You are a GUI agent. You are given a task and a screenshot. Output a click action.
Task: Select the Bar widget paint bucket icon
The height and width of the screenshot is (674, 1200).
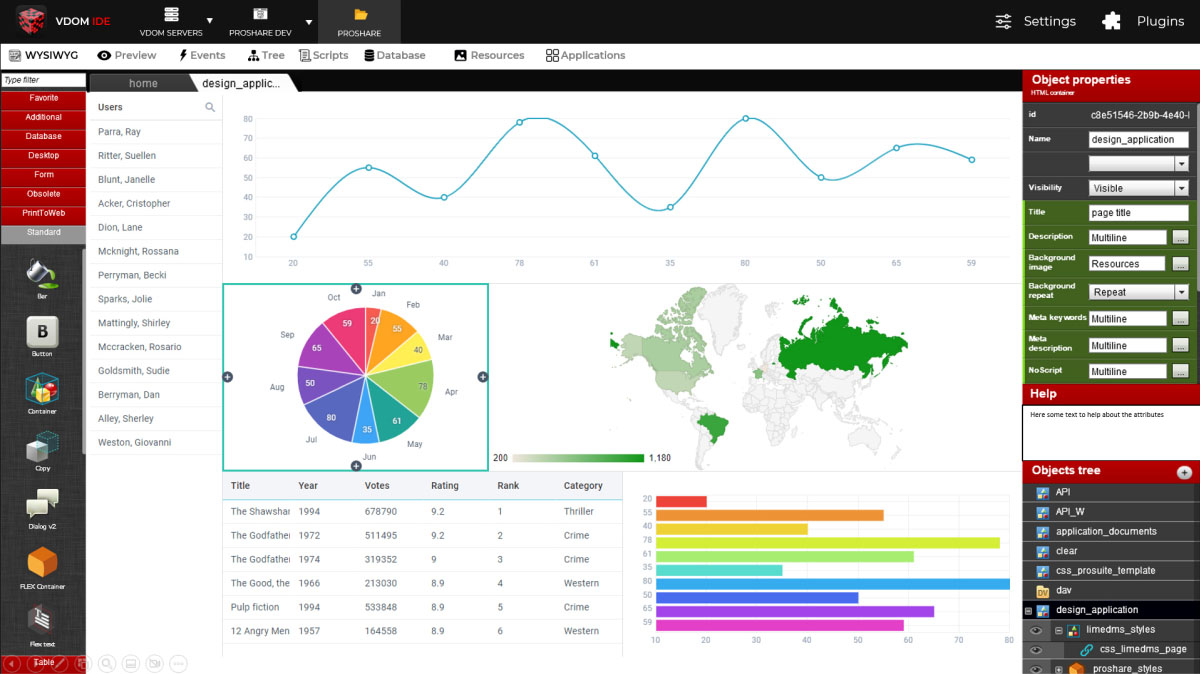click(42, 273)
